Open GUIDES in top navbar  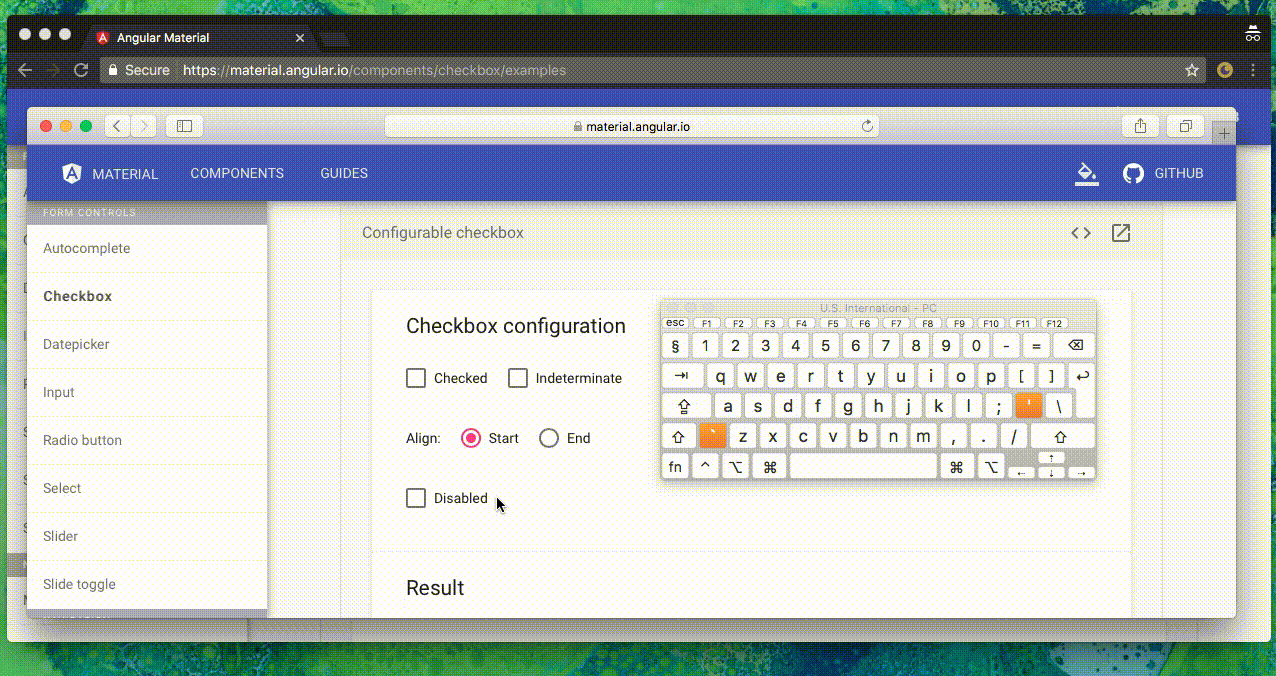click(x=344, y=173)
